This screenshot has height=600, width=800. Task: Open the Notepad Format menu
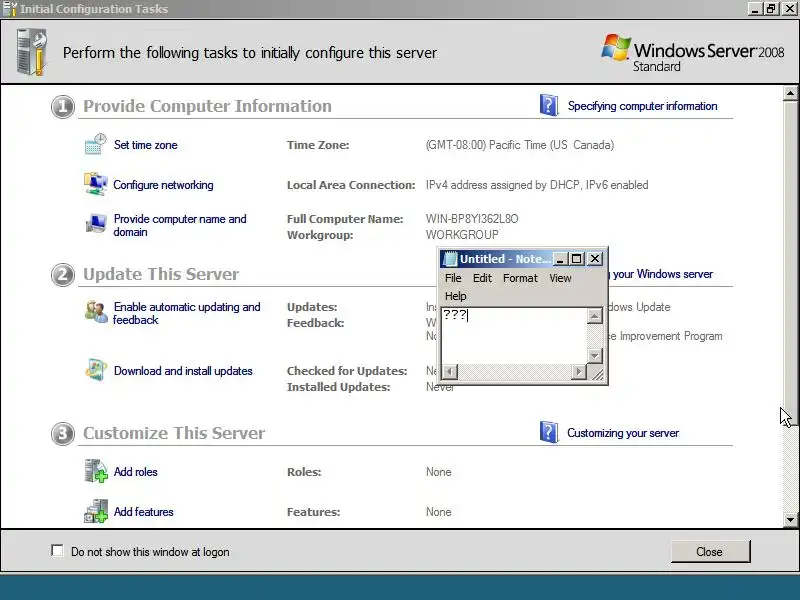tap(520, 278)
